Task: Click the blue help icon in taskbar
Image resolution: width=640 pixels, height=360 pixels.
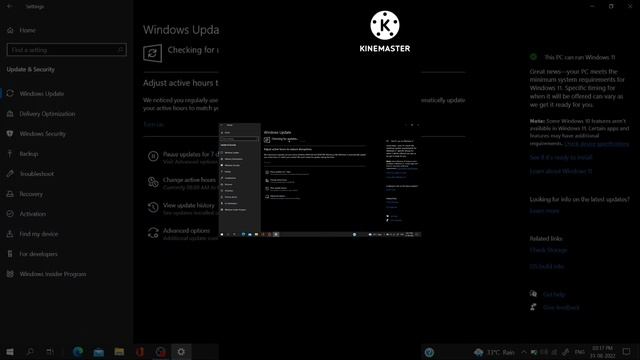Action: pos(429,352)
